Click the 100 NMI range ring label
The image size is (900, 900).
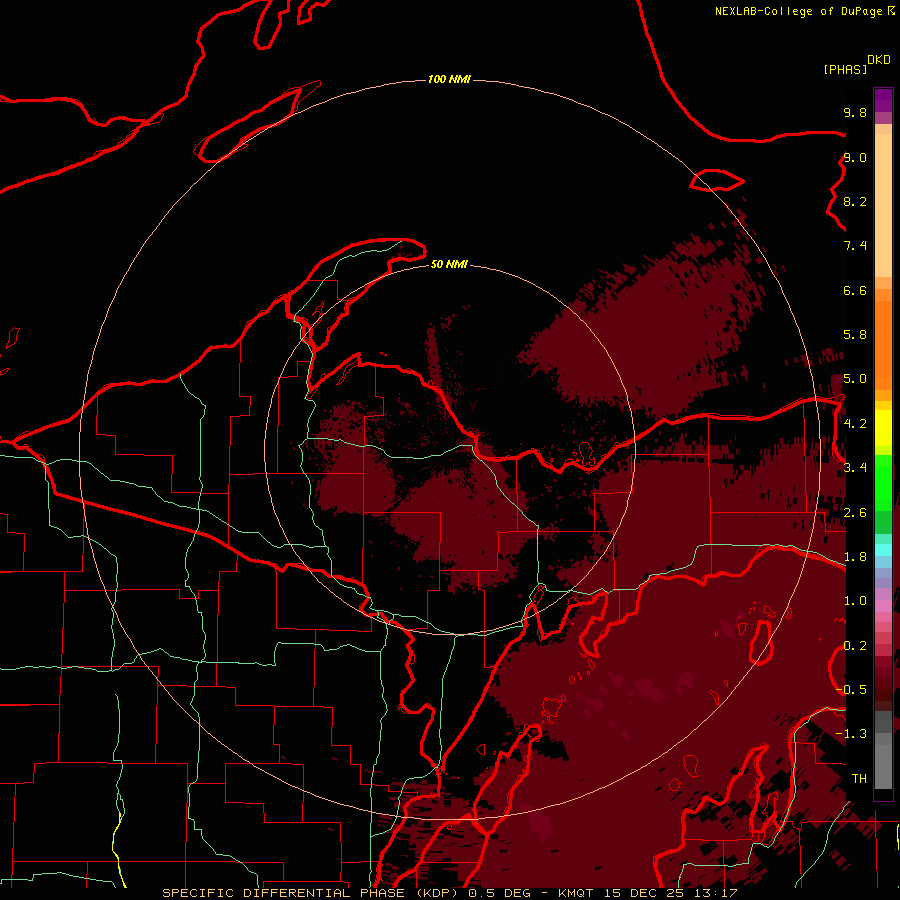pos(449,79)
